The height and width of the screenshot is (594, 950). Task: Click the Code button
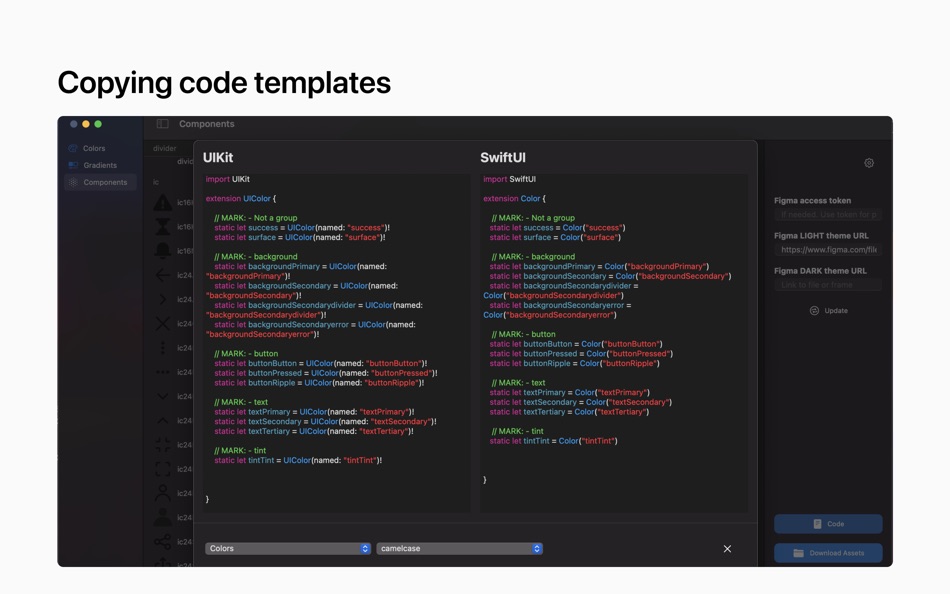[x=828, y=524]
